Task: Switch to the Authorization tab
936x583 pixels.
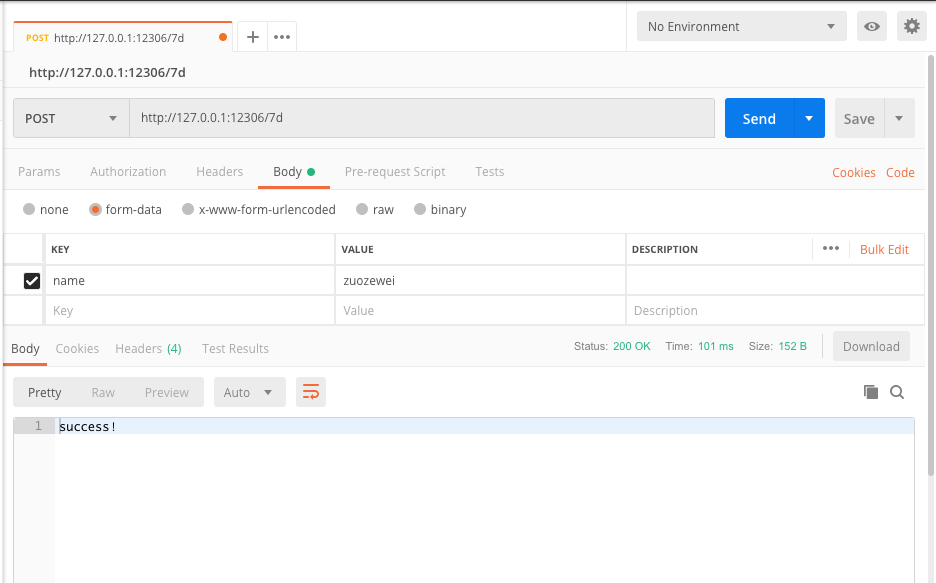Action: tap(128, 172)
